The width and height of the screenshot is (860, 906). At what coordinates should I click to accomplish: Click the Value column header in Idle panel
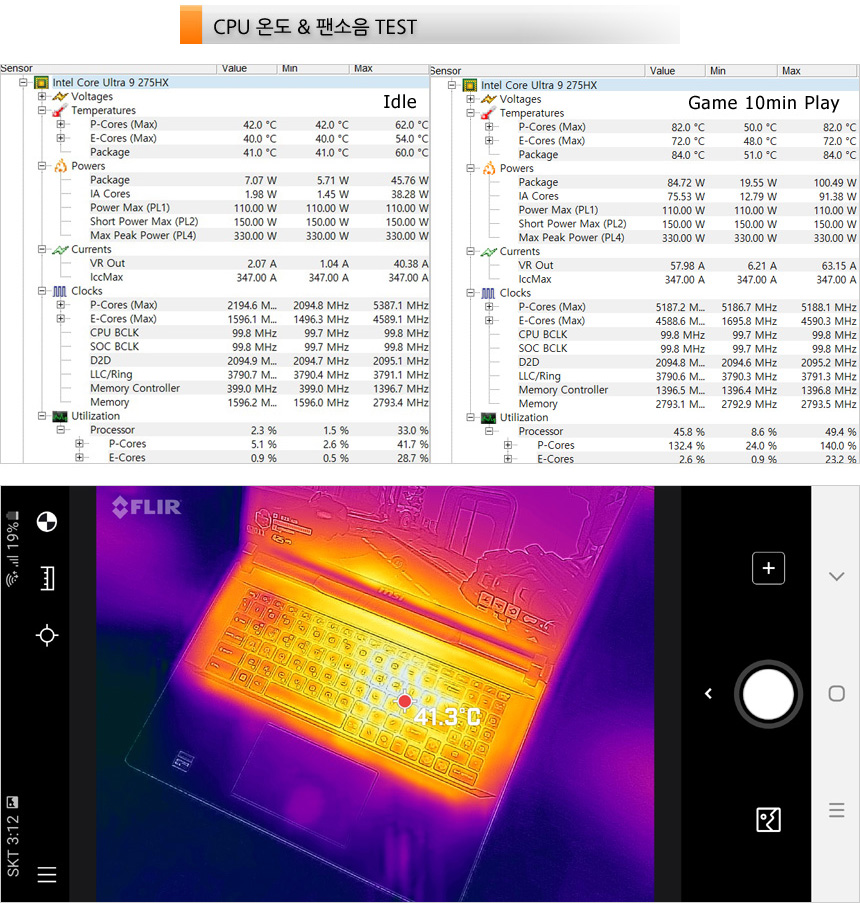coord(234,68)
